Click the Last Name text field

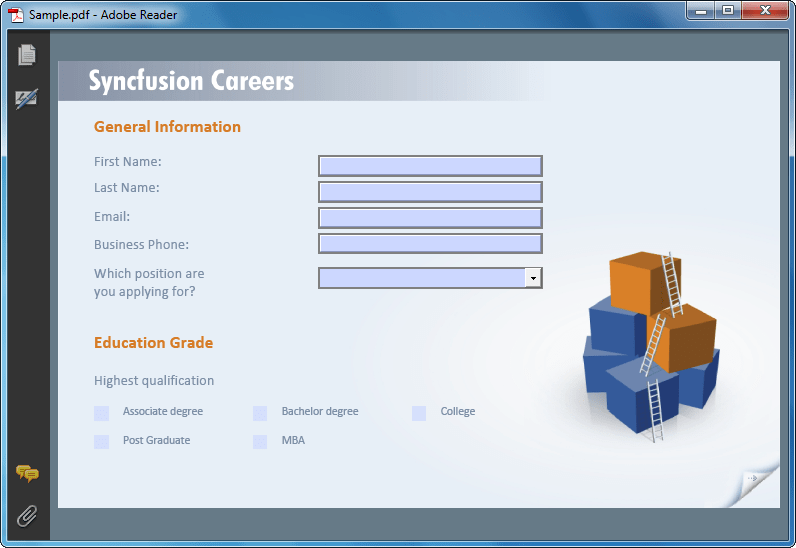[x=430, y=192]
